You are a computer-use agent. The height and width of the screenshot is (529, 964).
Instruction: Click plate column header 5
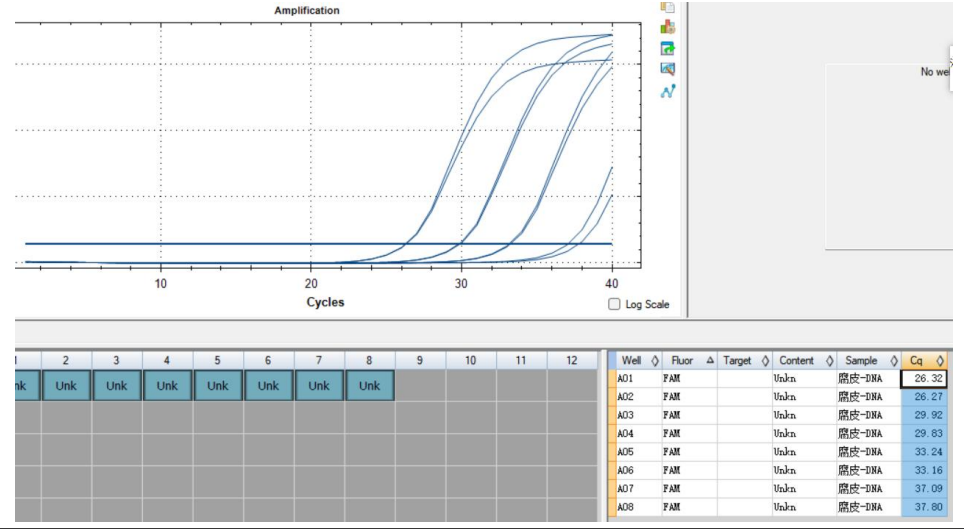coord(217,360)
